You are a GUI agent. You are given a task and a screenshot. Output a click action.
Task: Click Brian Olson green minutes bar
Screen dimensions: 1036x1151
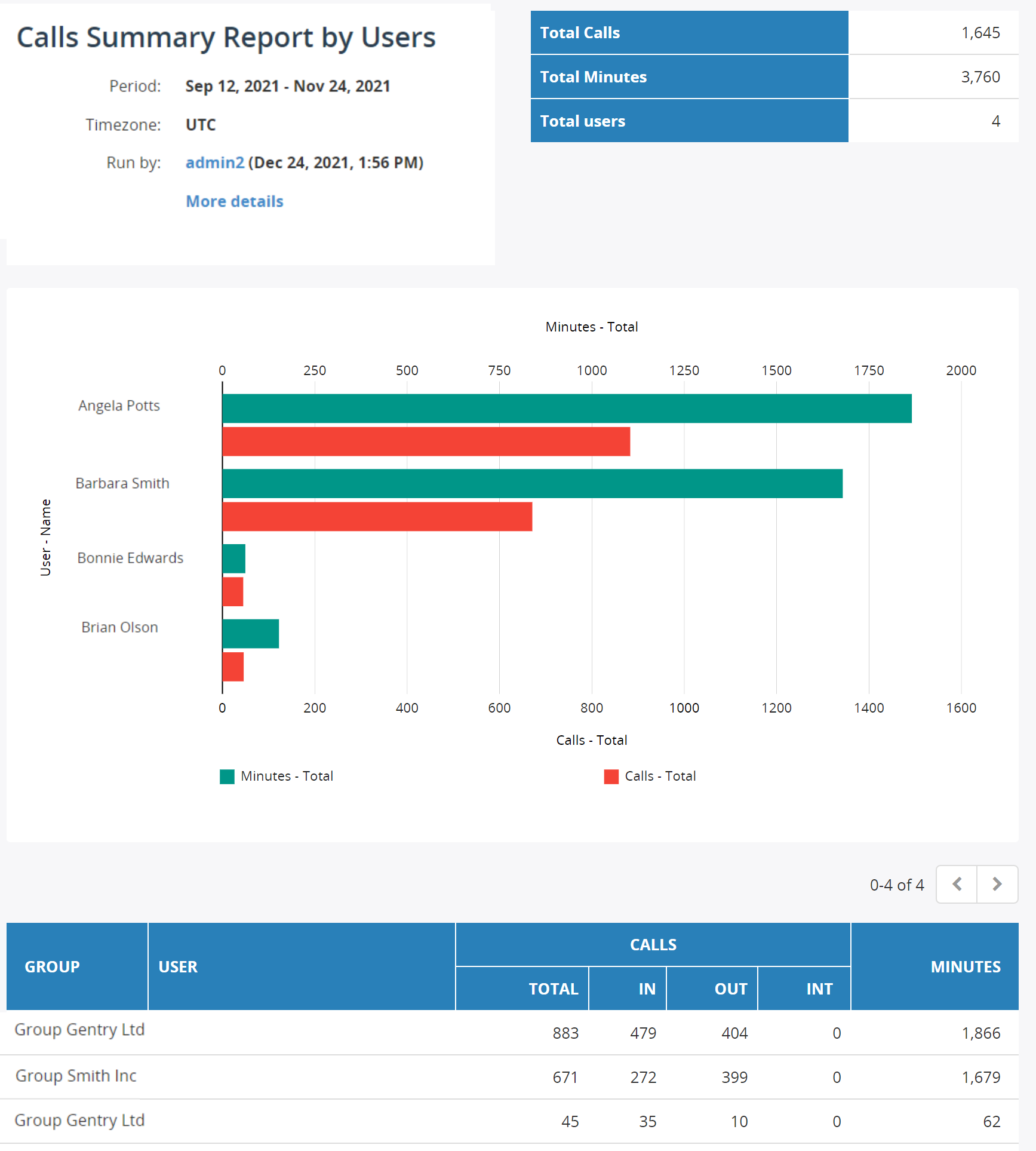251,634
